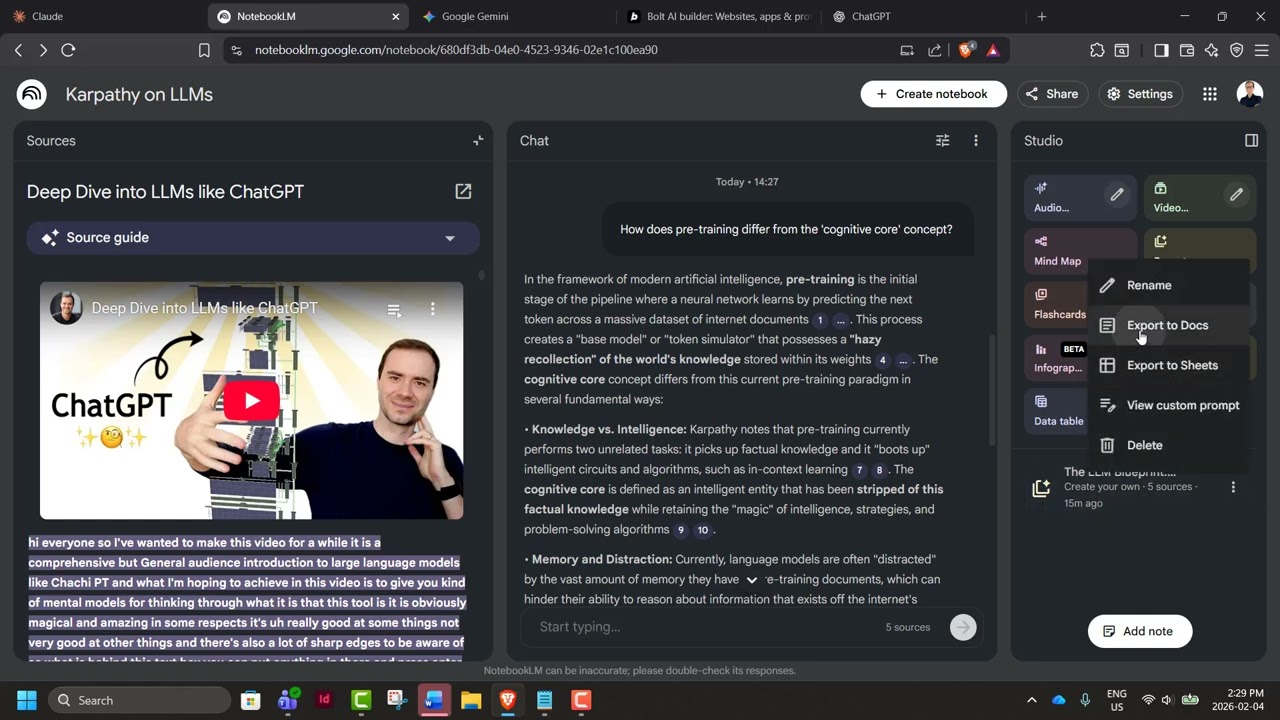Click the Create notebook button

pyautogui.click(x=933, y=94)
